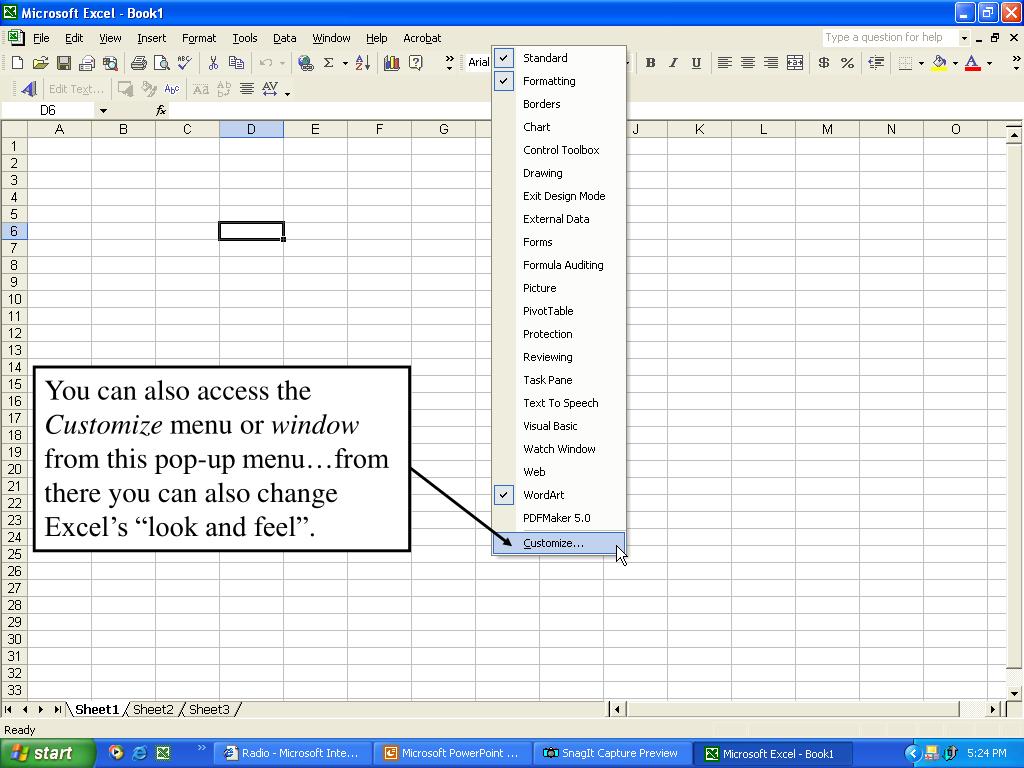This screenshot has height=768, width=1024.
Task: Apply the red font color
Action: [972, 63]
